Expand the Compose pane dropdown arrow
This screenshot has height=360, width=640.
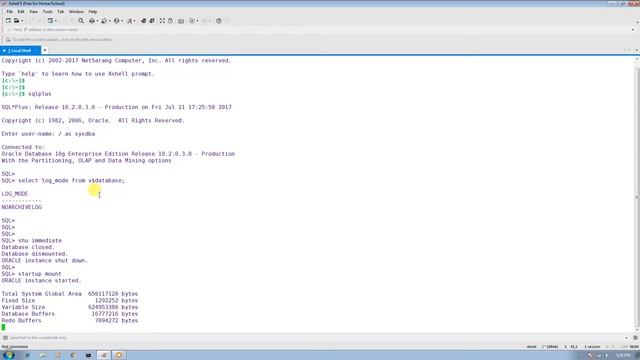(197, 21)
